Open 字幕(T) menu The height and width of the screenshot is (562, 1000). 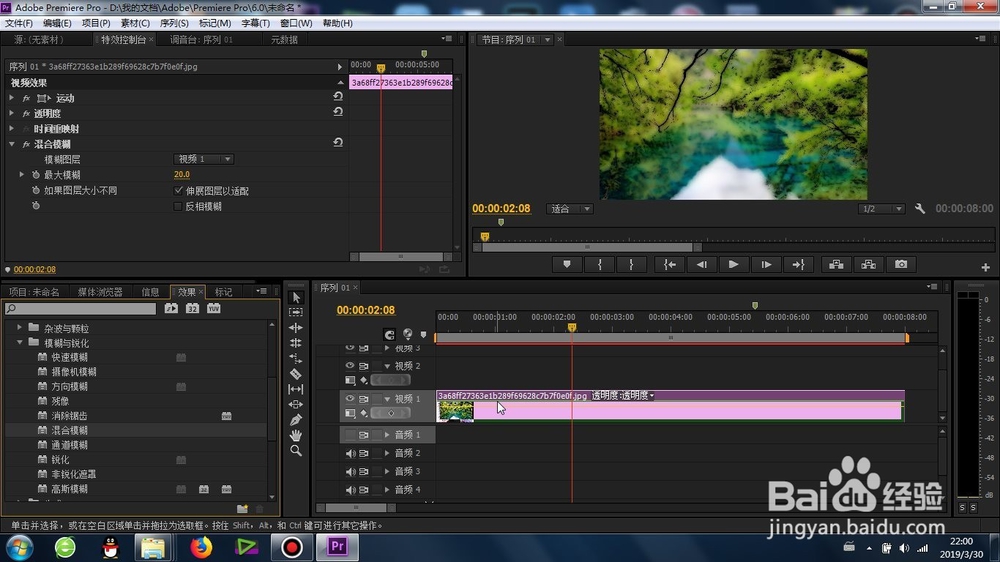click(x=255, y=23)
